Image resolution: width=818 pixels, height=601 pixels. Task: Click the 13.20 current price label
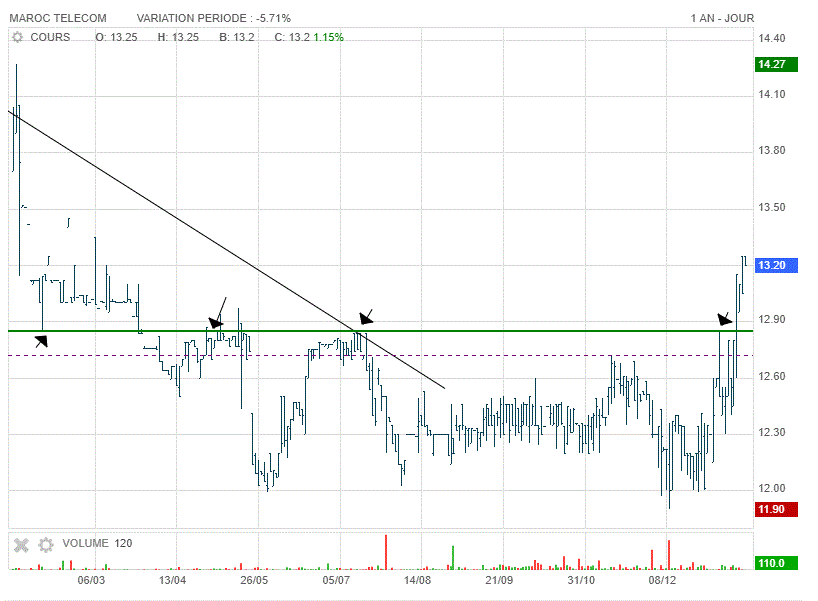point(776,265)
